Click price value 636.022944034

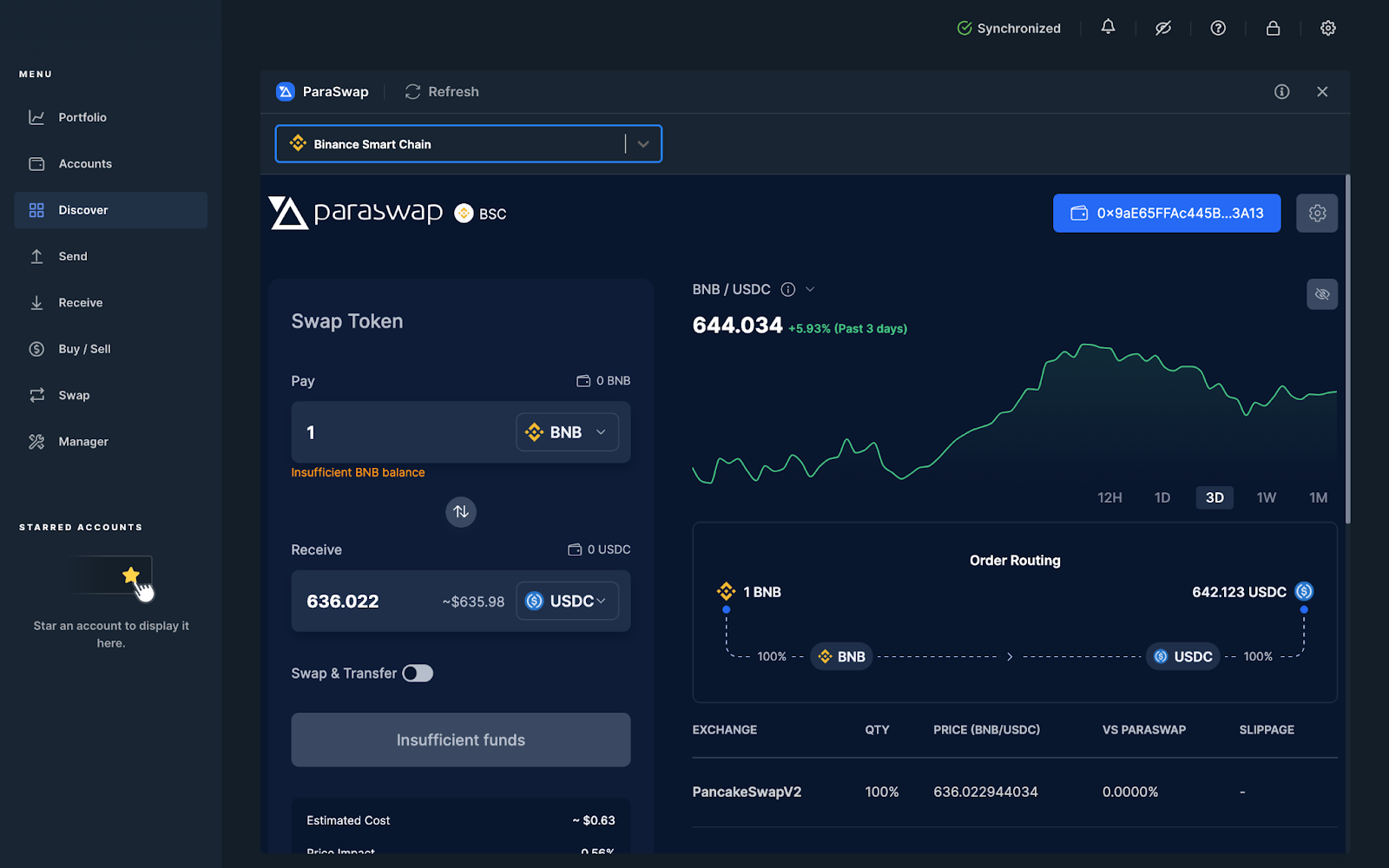point(985,792)
